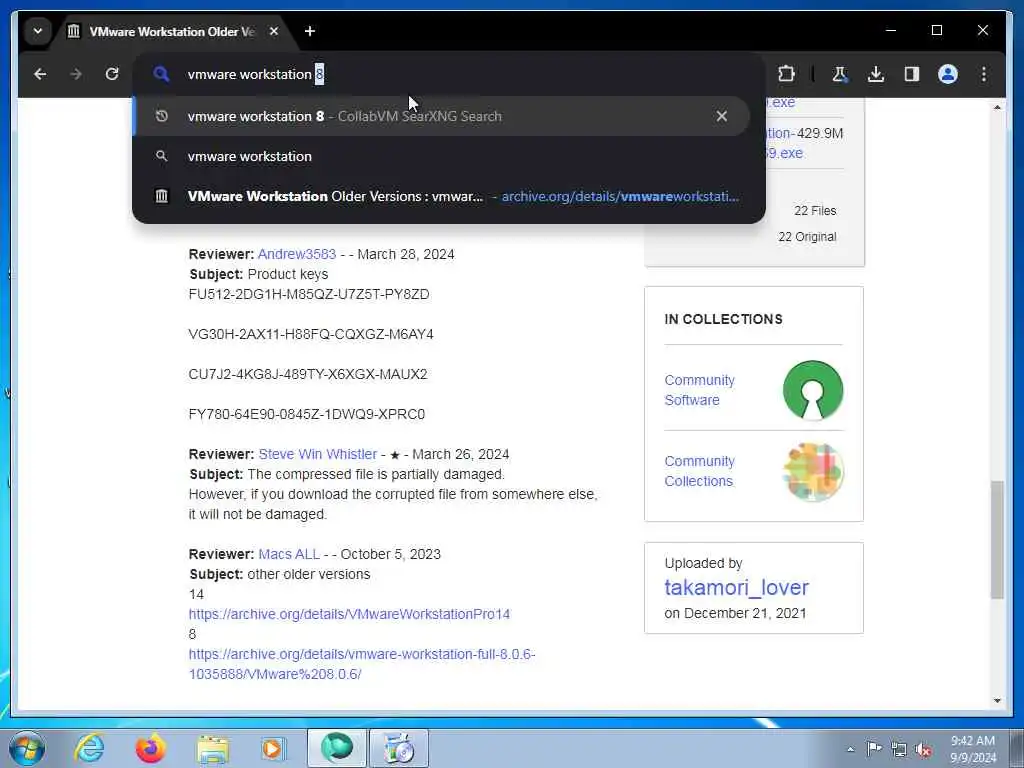Open the Chrome Labs flask icon

[840, 74]
